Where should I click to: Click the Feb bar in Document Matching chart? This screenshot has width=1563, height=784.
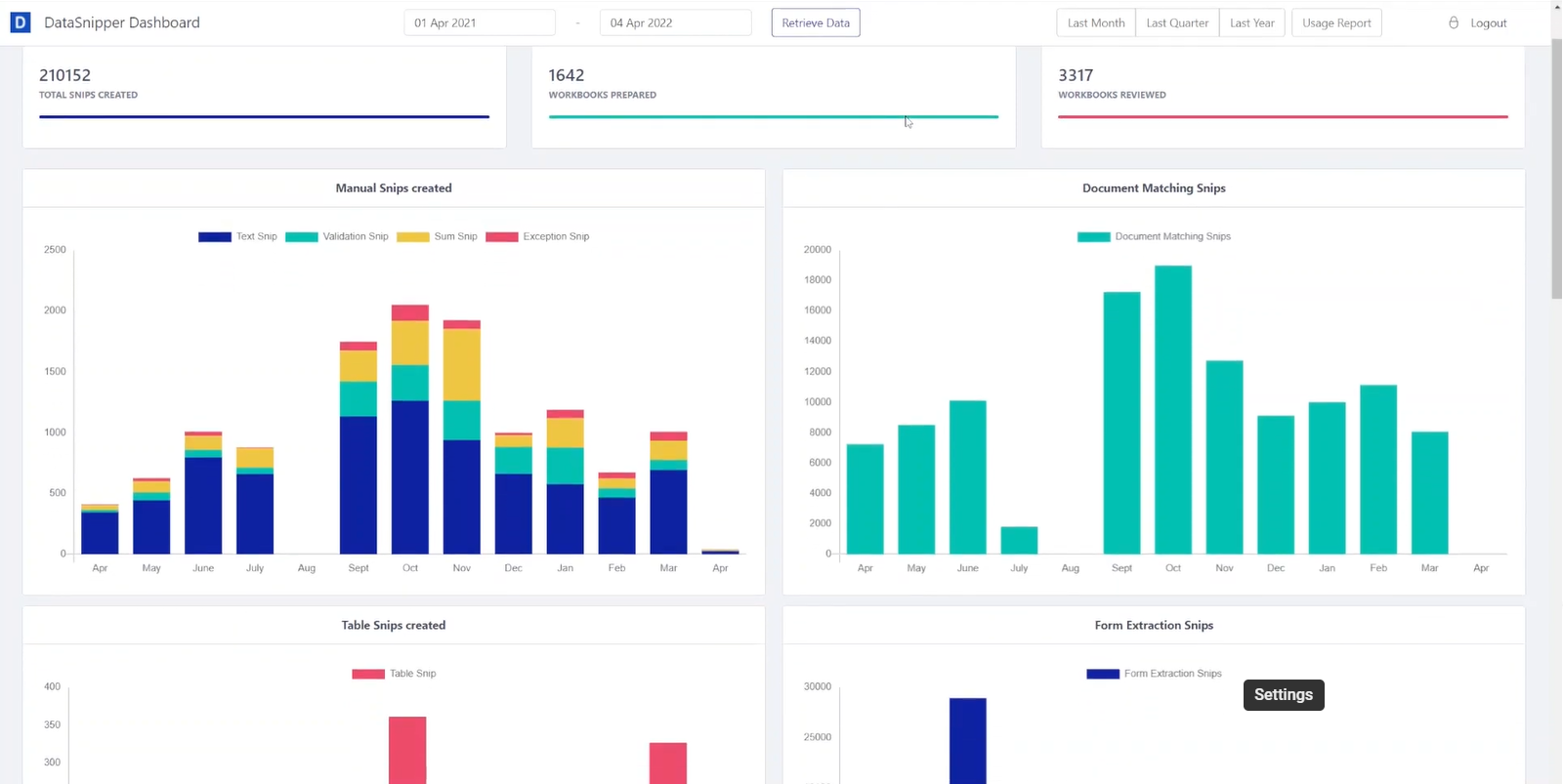(1378, 470)
